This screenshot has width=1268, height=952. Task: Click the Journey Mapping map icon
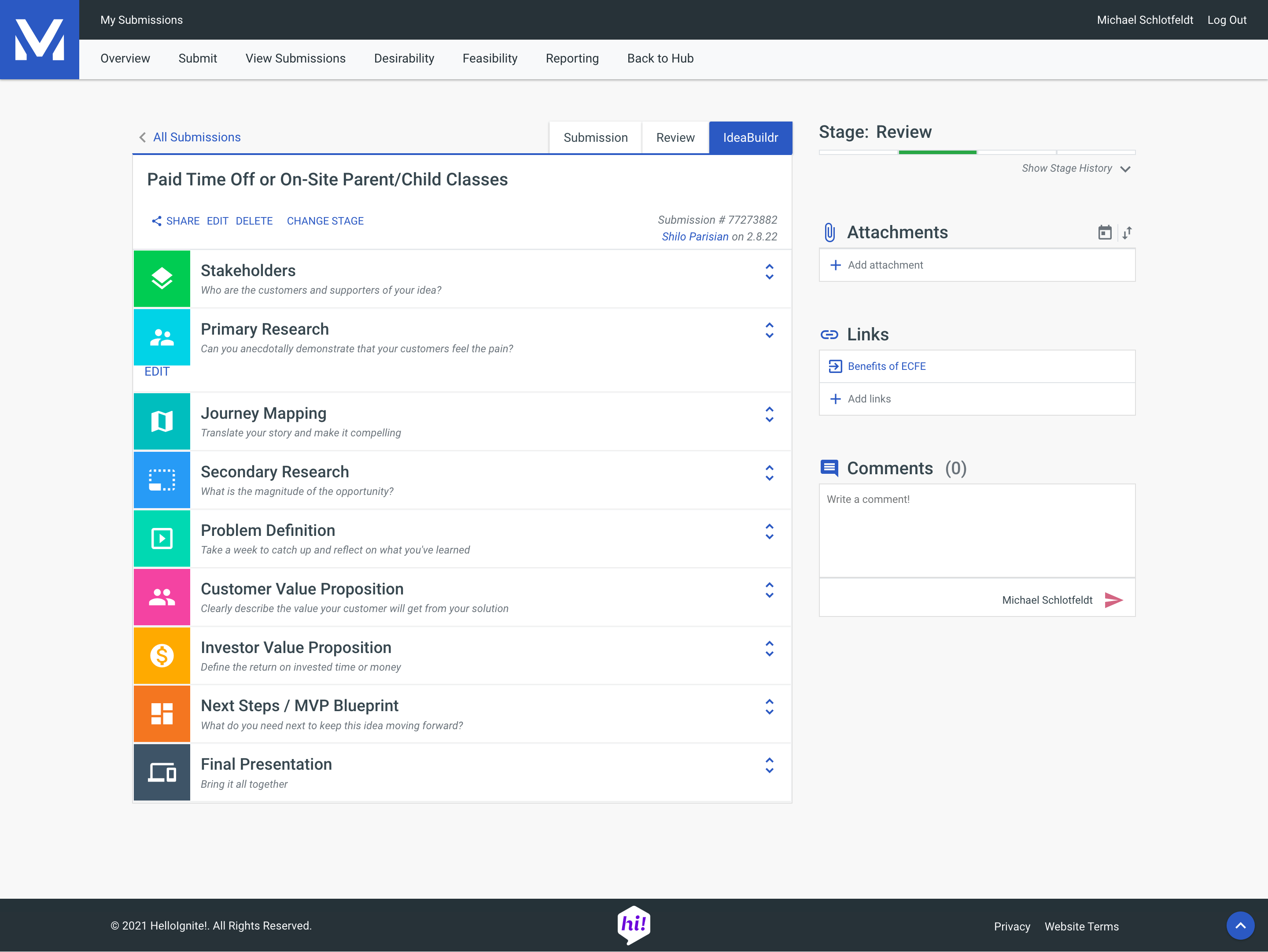pyautogui.click(x=162, y=421)
